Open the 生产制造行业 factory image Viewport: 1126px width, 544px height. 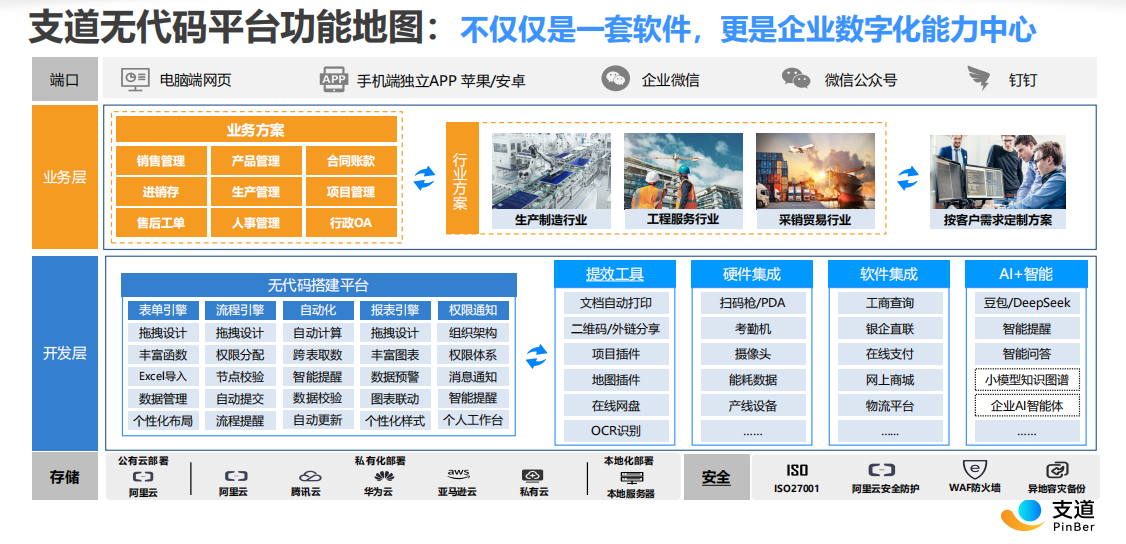pos(551,171)
